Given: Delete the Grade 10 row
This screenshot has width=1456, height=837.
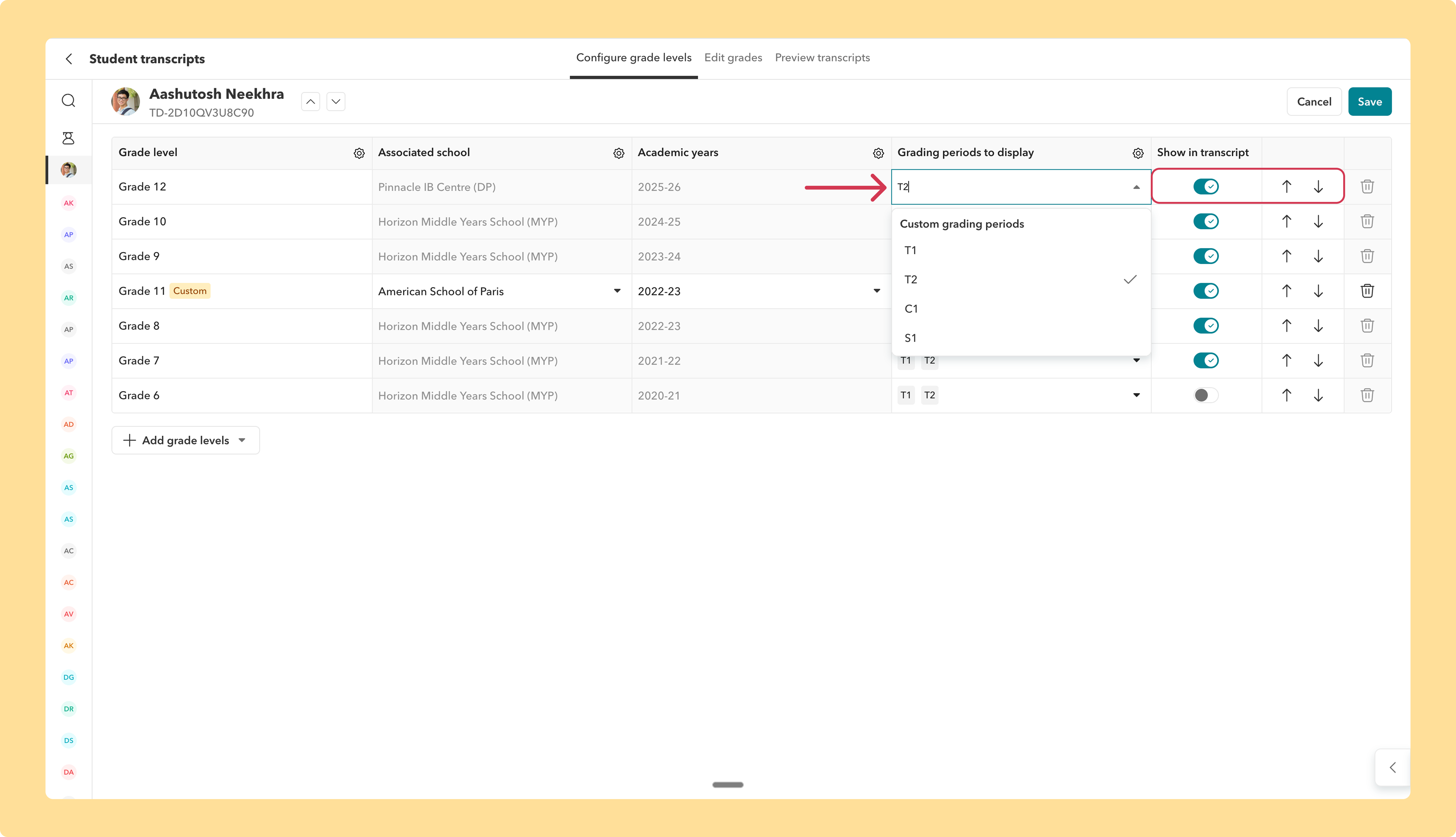Looking at the screenshot, I should coord(1367,221).
